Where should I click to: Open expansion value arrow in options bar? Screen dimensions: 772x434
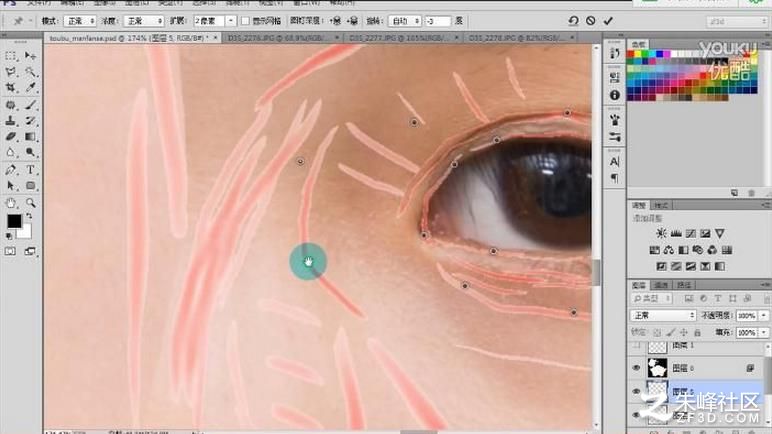(230, 21)
